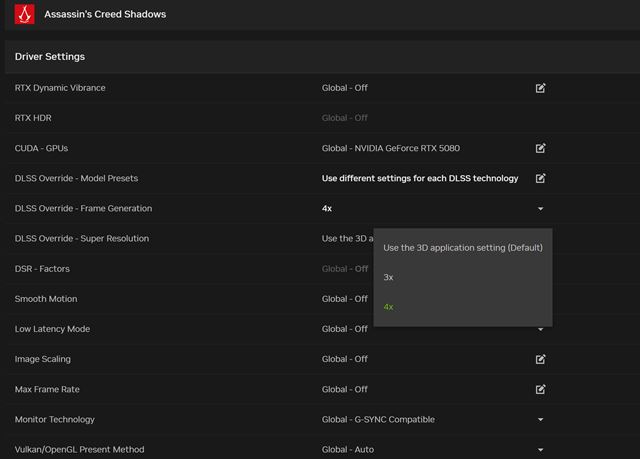Image resolution: width=640 pixels, height=459 pixels.
Task: Open the Vulkan/OpenGL Present Method dropdown
Action: tap(540, 450)
